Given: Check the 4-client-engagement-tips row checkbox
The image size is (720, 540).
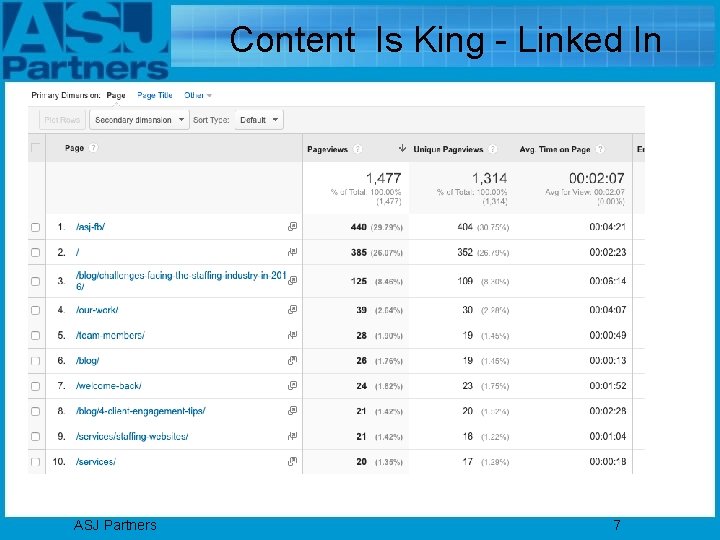Looking at the screenshot, I should point(35,411).
